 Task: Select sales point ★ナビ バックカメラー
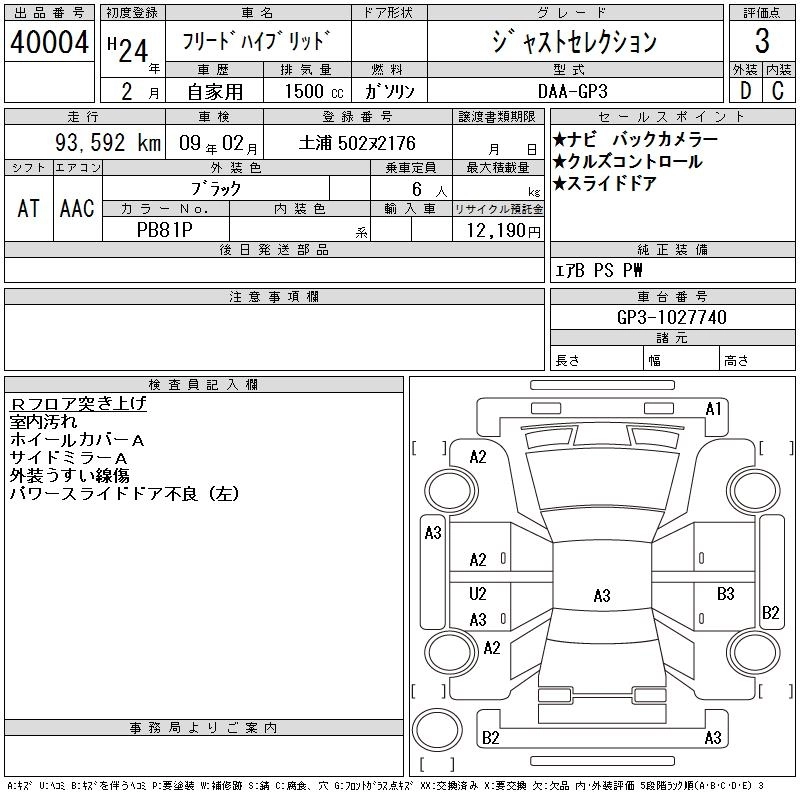[x=635, y=139]
